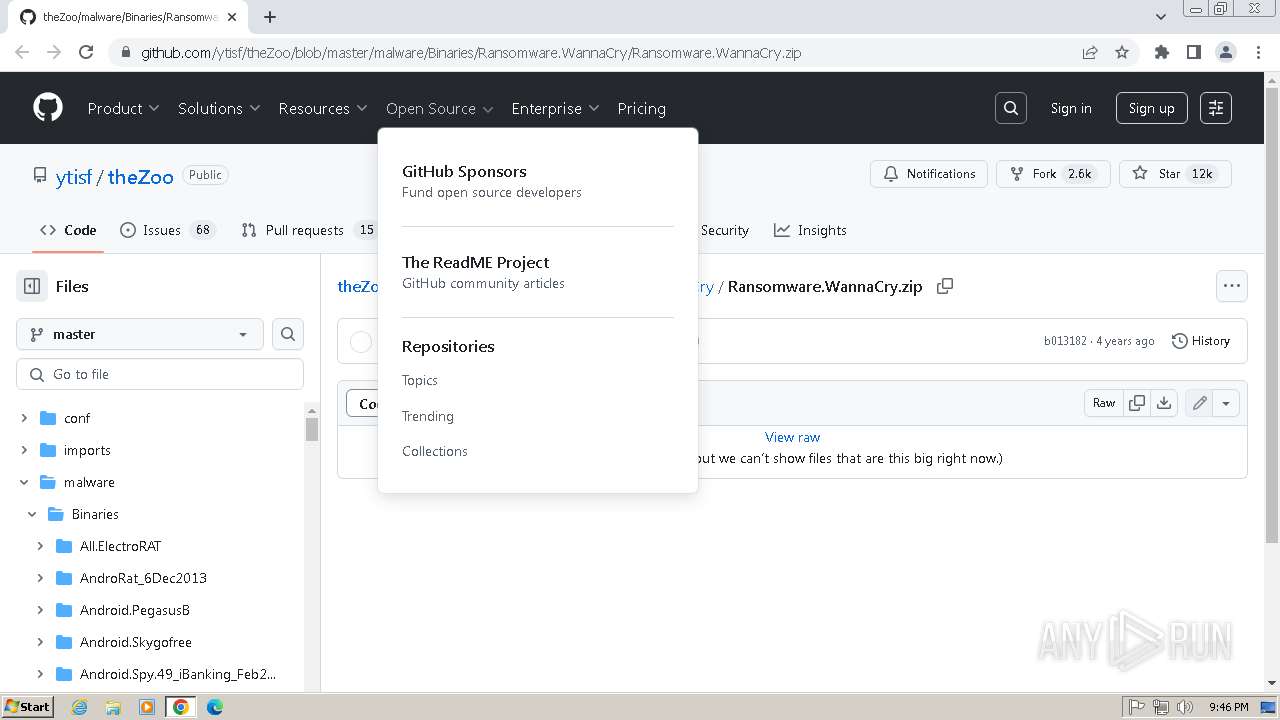
Task: Collapse the malware folder
Action: (25, 482)
